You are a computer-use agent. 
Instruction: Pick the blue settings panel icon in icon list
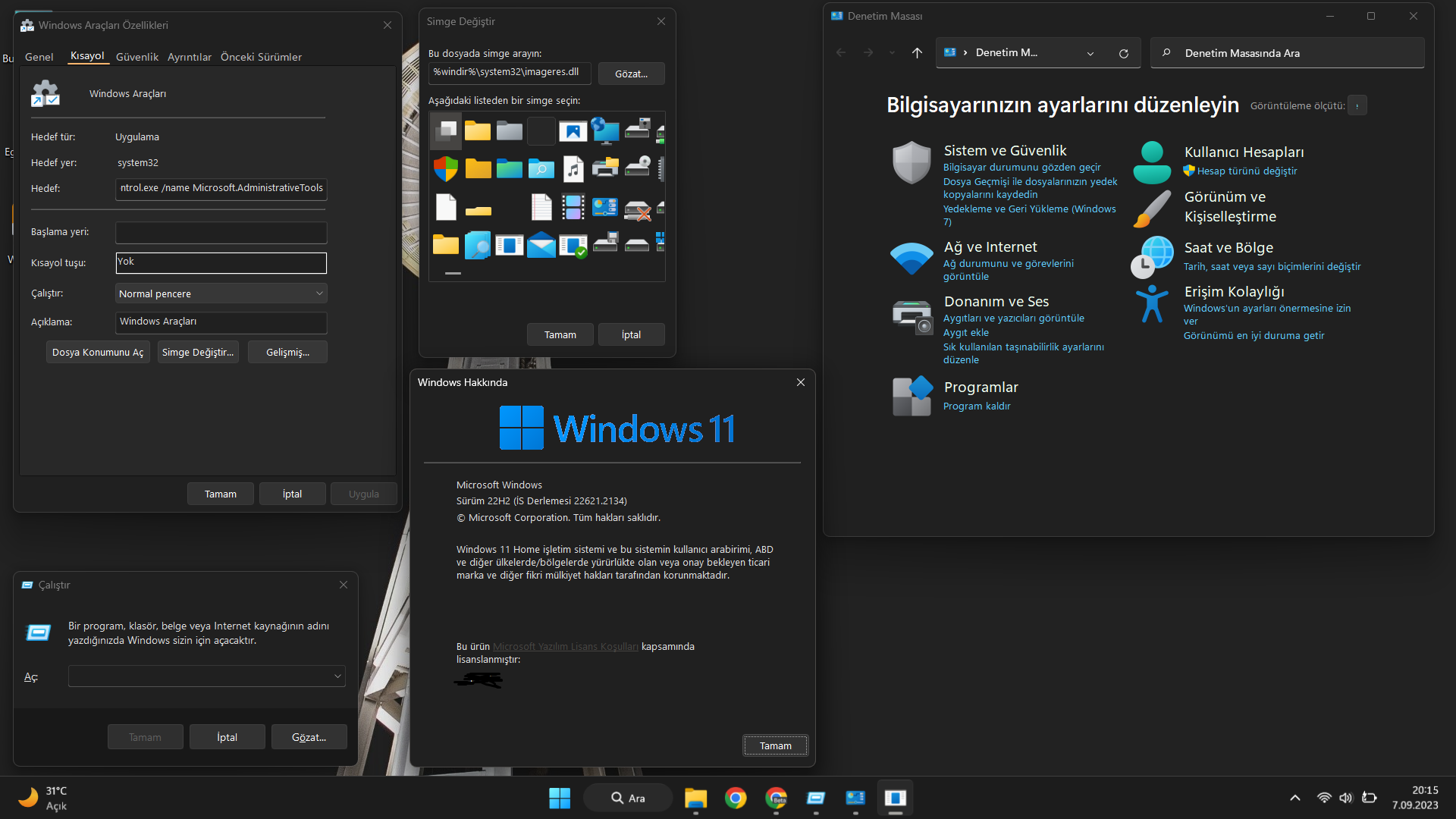click(605, 206)
